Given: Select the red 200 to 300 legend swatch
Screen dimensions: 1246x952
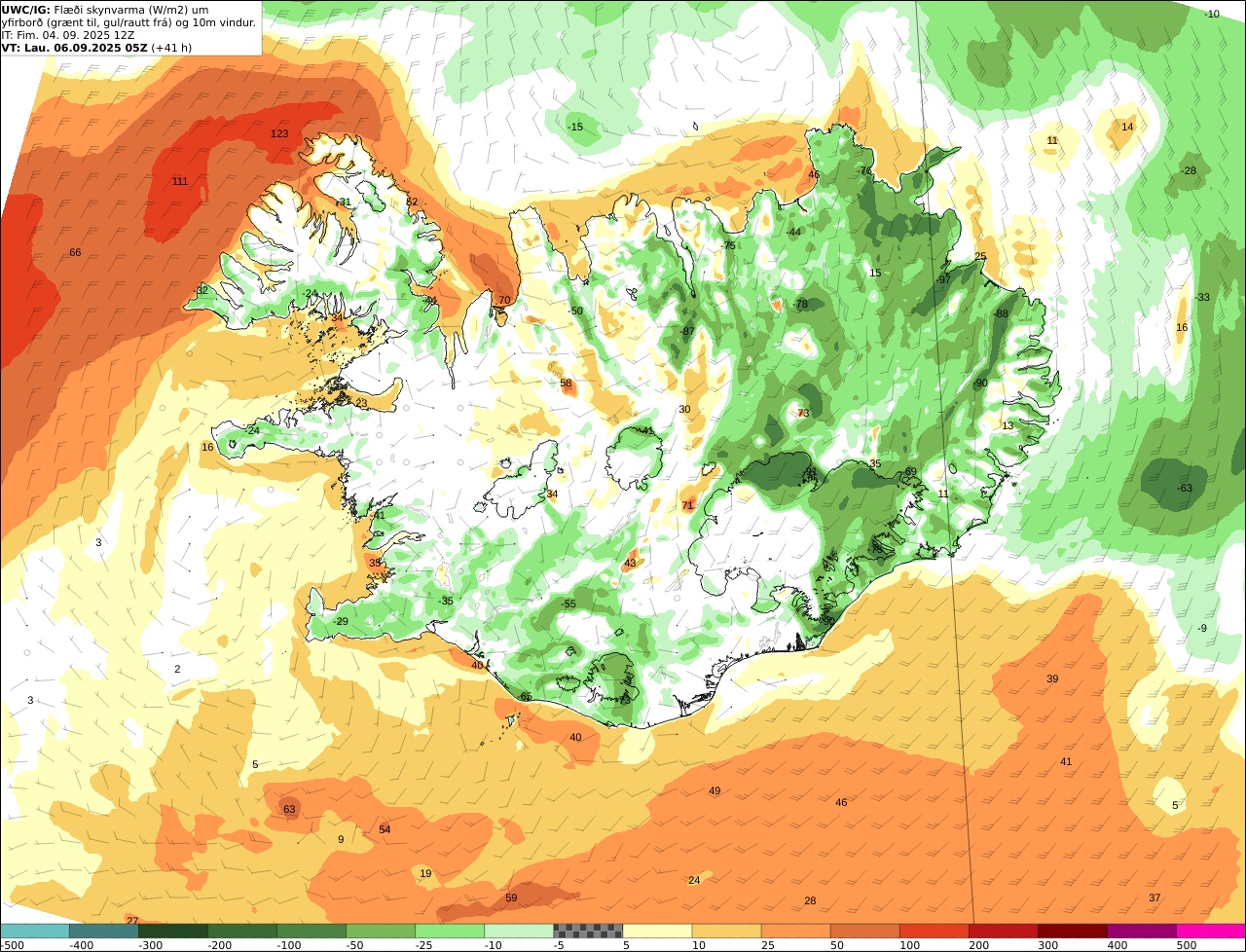Looking at the screenshot, I should (x=1003, y=931).
